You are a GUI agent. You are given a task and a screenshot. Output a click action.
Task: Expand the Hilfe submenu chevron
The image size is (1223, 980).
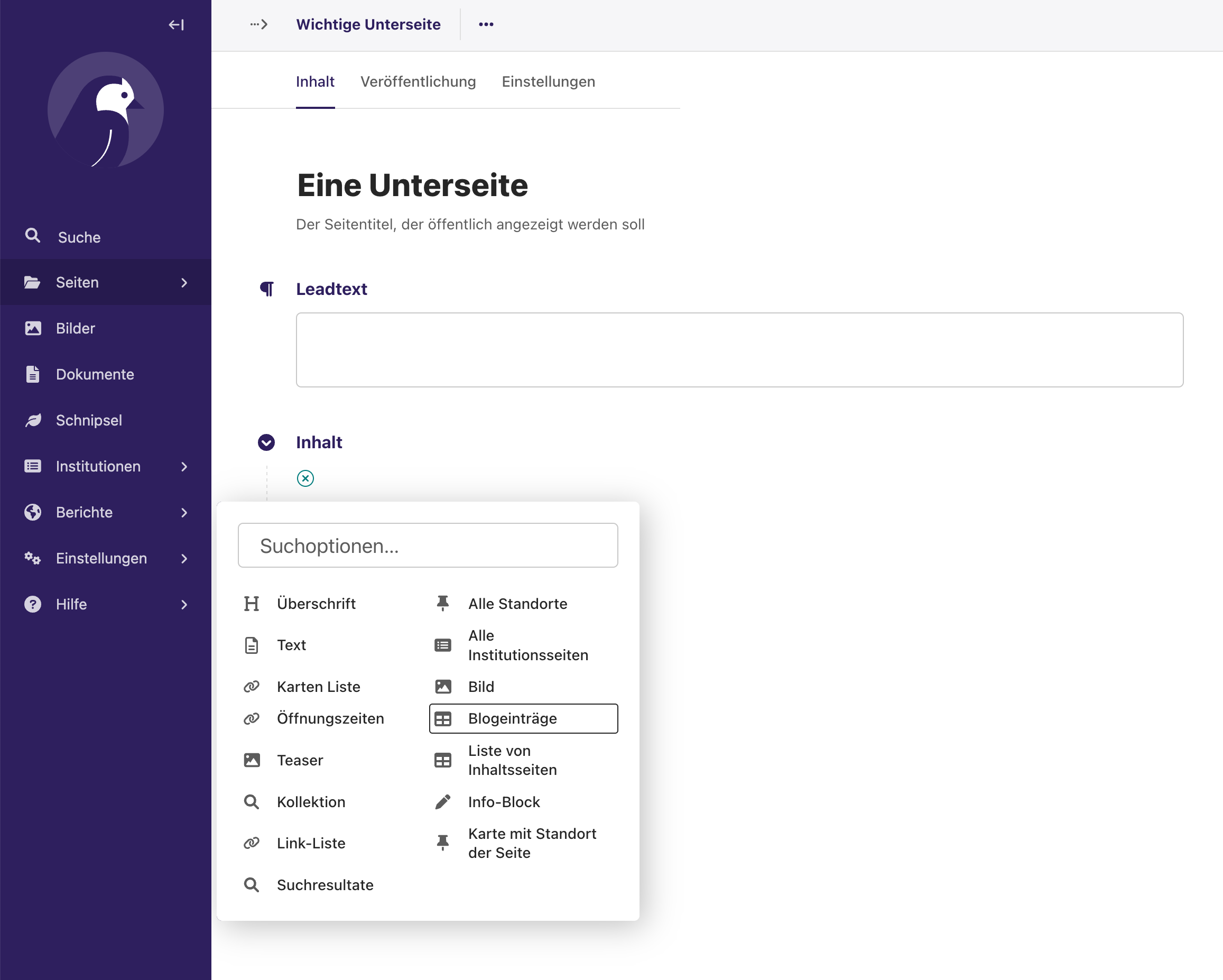click(x=184, y=604)
